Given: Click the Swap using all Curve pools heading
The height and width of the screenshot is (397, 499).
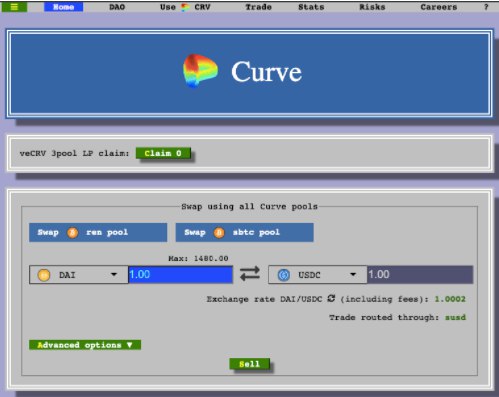Looking at the screenshot, I should [x=249, y=207].
